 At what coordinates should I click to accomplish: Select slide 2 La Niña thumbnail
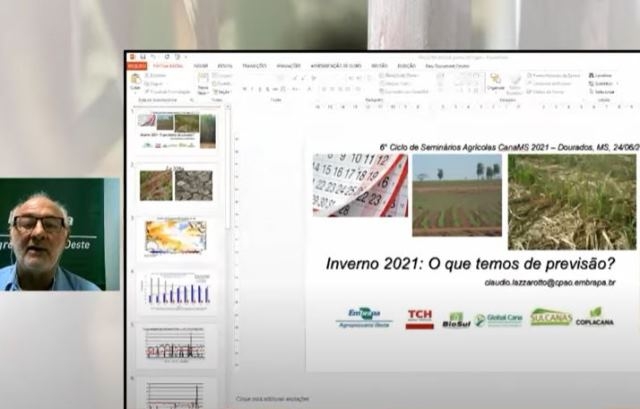(176, 184)
